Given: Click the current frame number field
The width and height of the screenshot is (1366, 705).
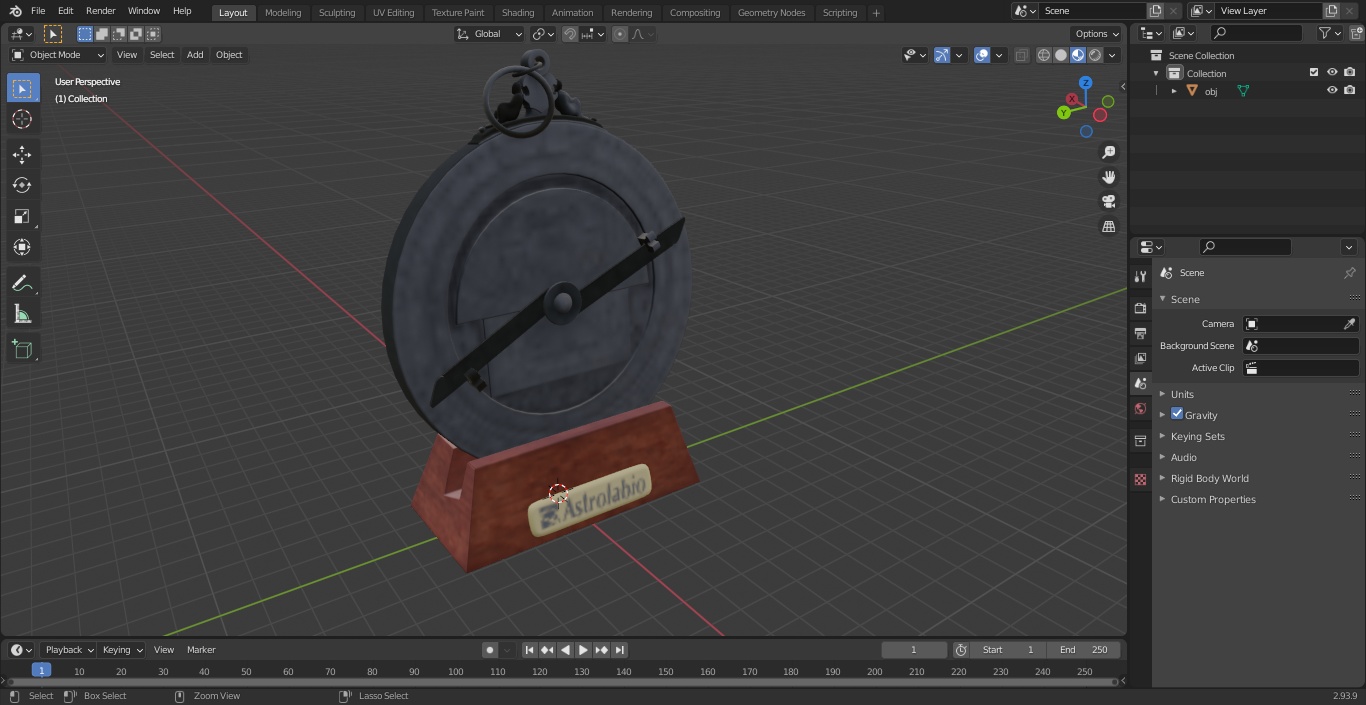Looking at the screenshot, I should [x=914, y=650].
